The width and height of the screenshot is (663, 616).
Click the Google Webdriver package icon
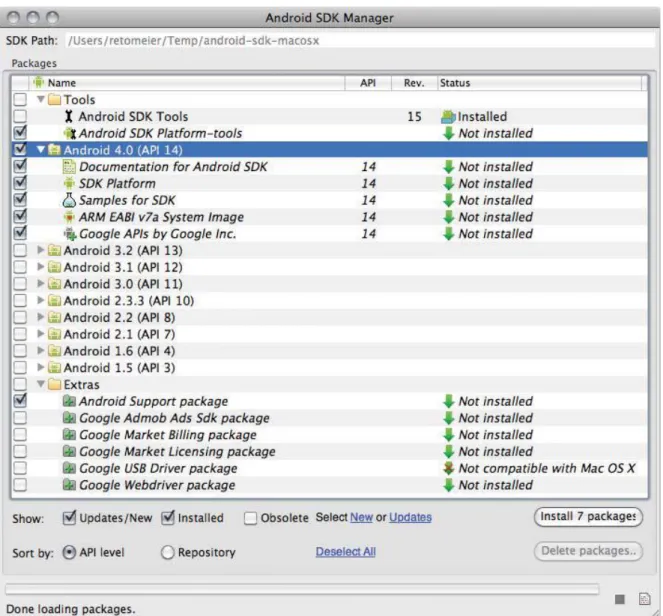tap(69, 485)
